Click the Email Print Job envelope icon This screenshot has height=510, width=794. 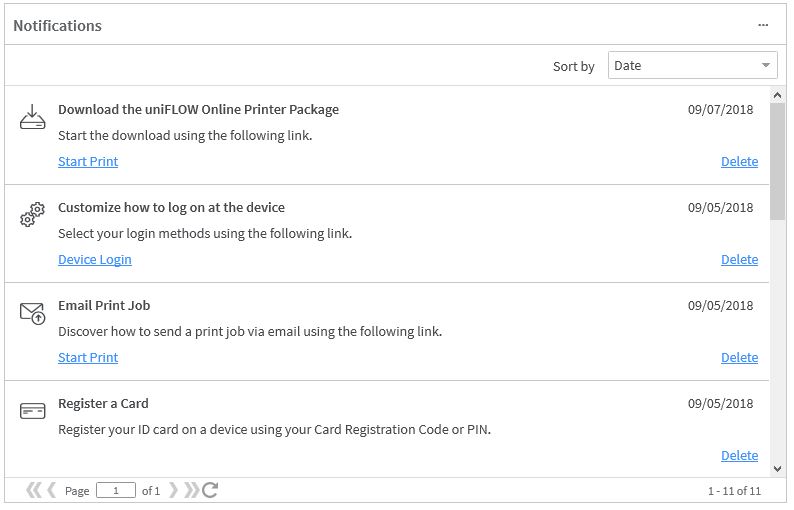(x=32, y=313)
